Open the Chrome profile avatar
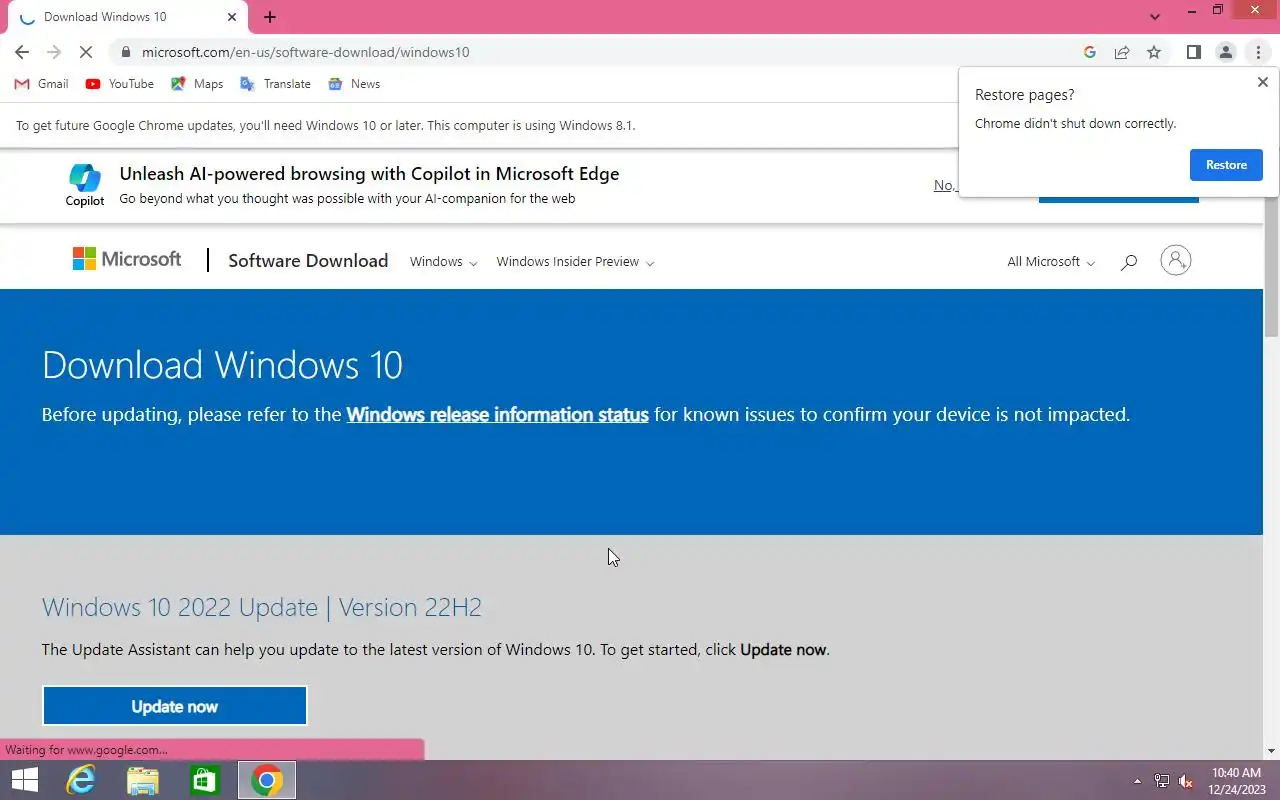The width and height of the screenshot is (1280, 800). coord(1226,52)
